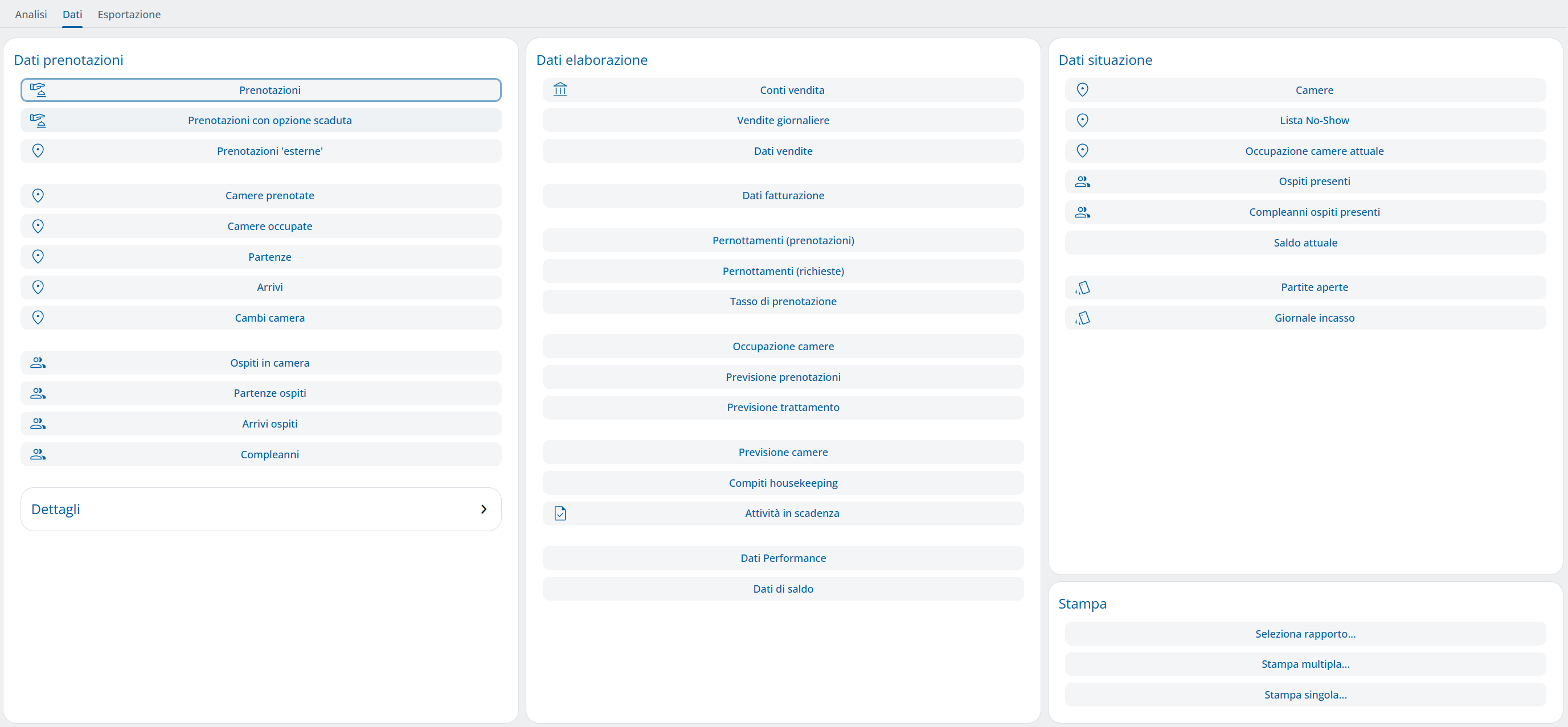Image resolution: width=1568 pixels, height=727 pixels.
Task: Click the cards icon beside Partite aperte
Action: pyautogui.click(x=1082, y=287)
